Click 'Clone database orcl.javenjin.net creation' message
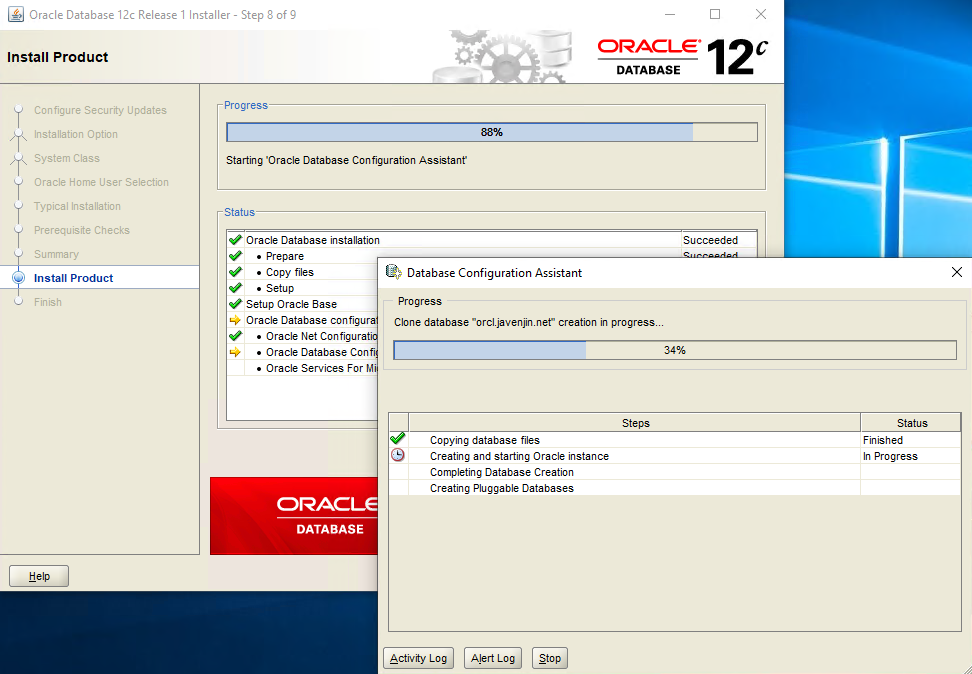This screenshot has height=674, width=972. point(528,322)
